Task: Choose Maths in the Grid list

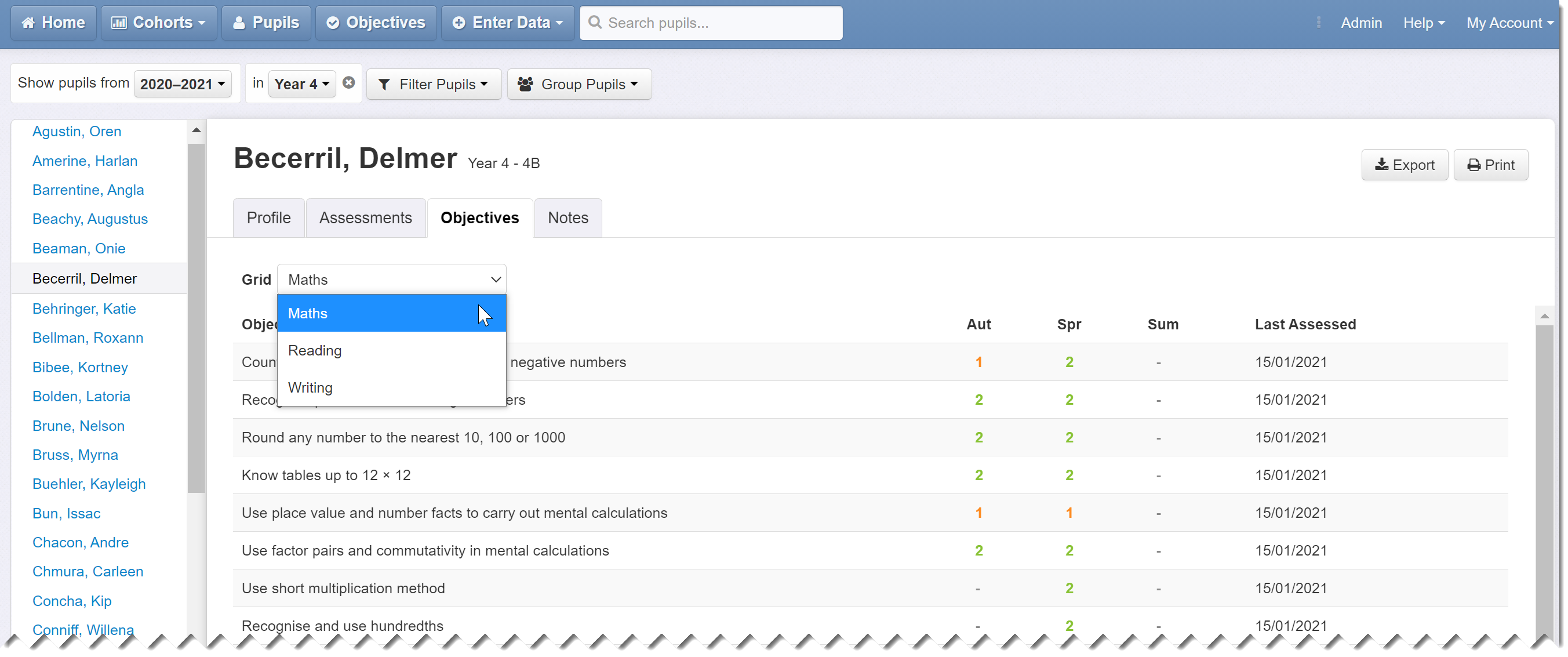Action: click(x=391, y=313)
